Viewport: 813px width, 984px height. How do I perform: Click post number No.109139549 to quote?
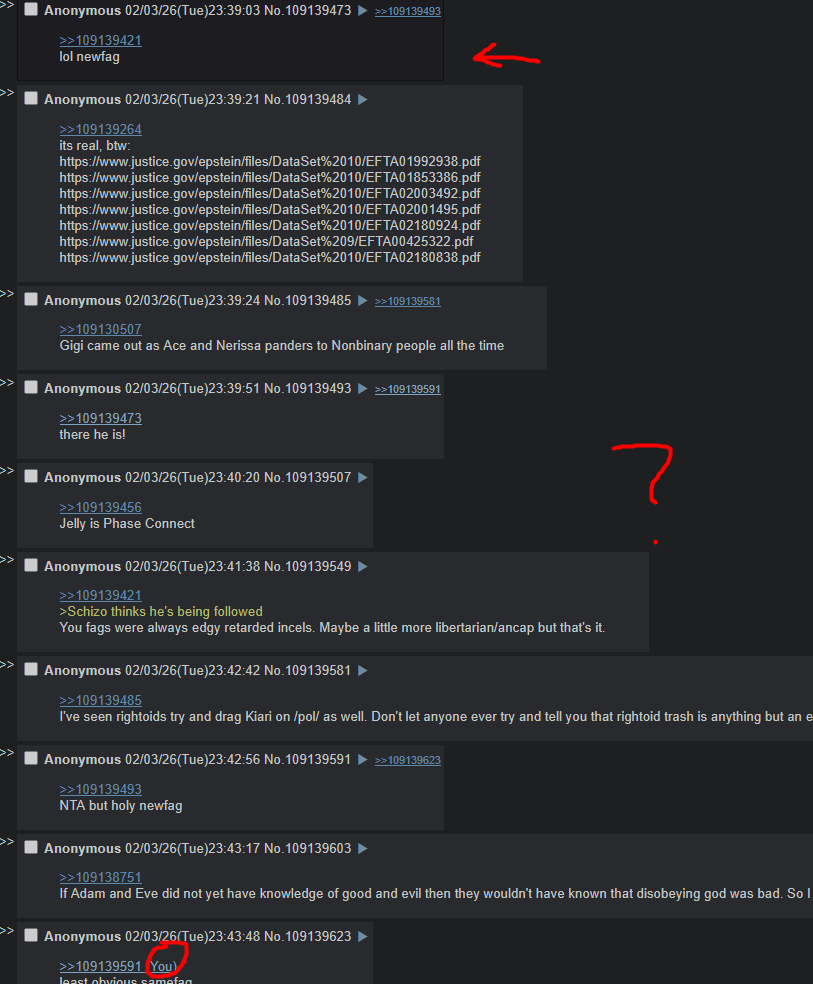(x=307, y=567)
